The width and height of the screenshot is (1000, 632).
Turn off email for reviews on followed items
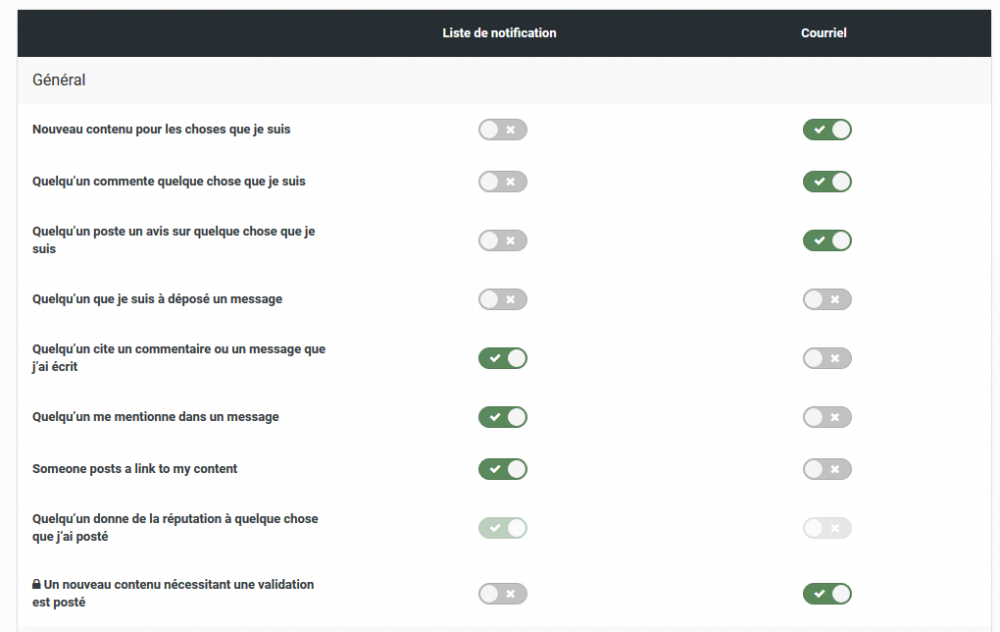[x=827, y=241]
